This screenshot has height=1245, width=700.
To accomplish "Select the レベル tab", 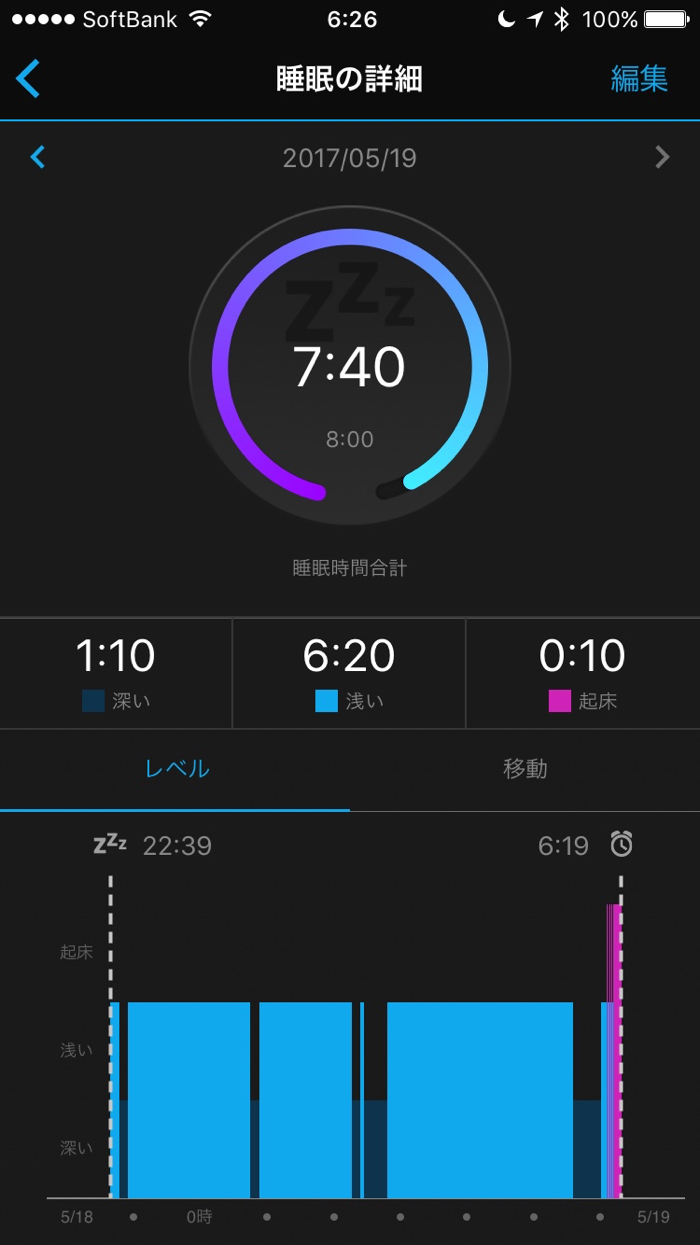I will pyautogui.click(x=176, y=768).
